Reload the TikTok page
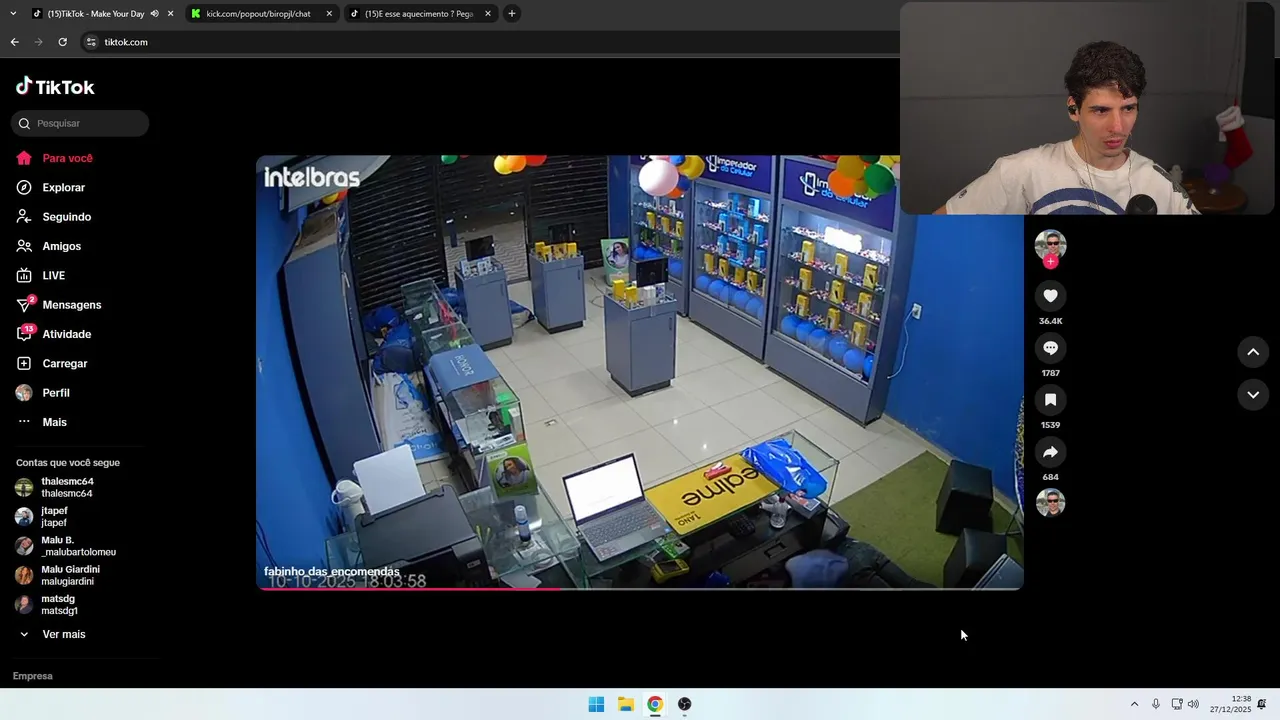The image size is (1280, 720). [x=62, y=42]
